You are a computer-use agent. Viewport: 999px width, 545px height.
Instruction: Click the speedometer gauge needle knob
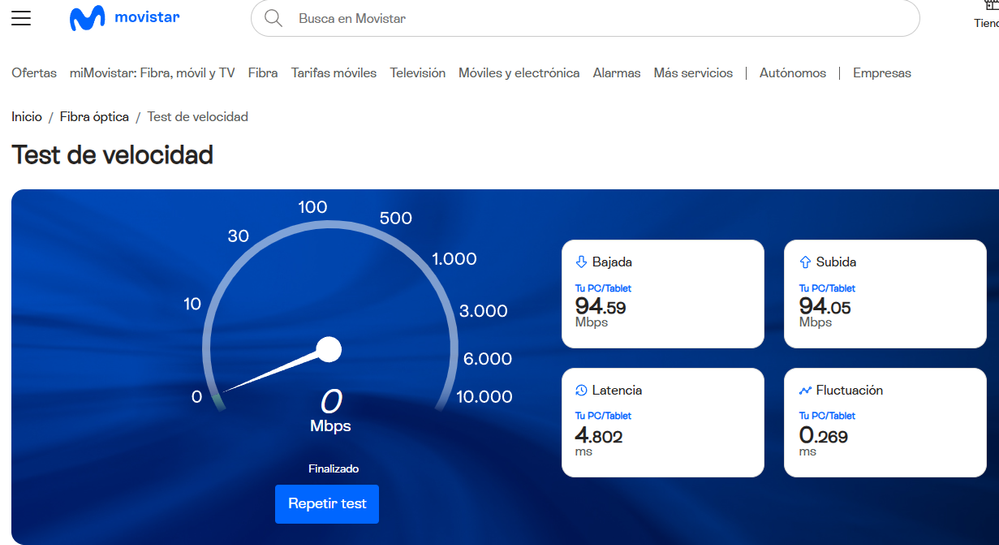pyautogui.click(x=329, y=349)
